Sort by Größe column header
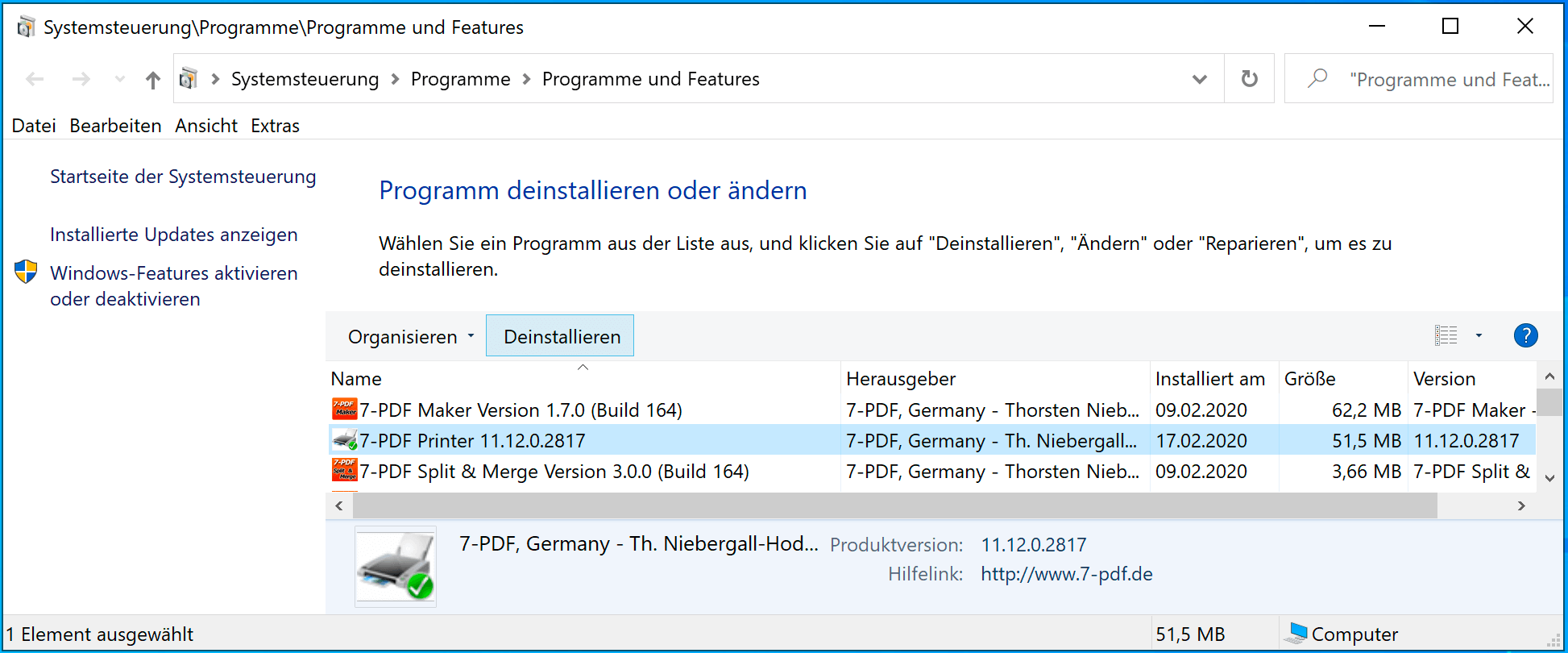1568x653 pixels. 1343,378
